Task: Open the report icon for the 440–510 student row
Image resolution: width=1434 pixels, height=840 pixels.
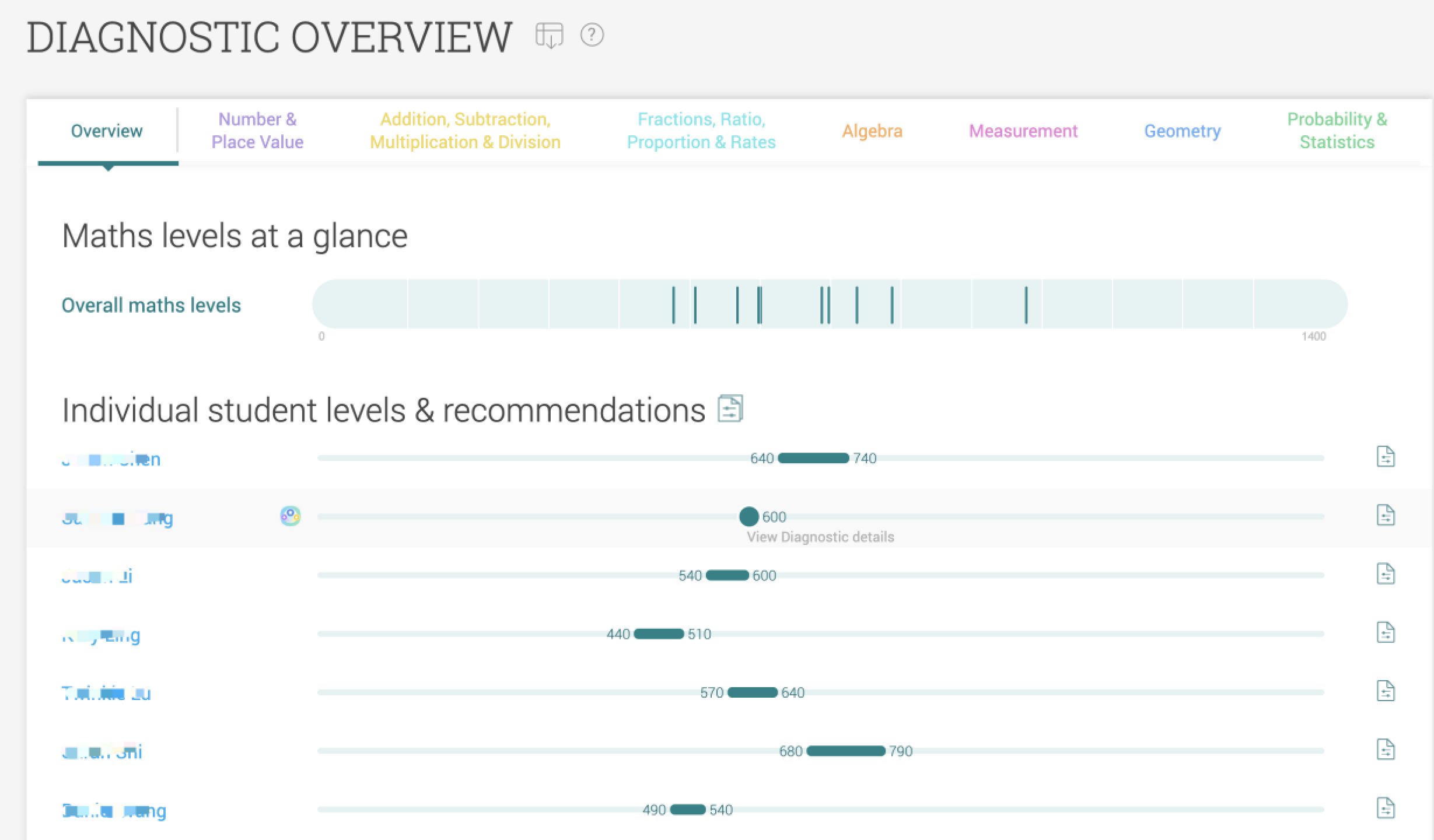Action: click(1385, 632)
